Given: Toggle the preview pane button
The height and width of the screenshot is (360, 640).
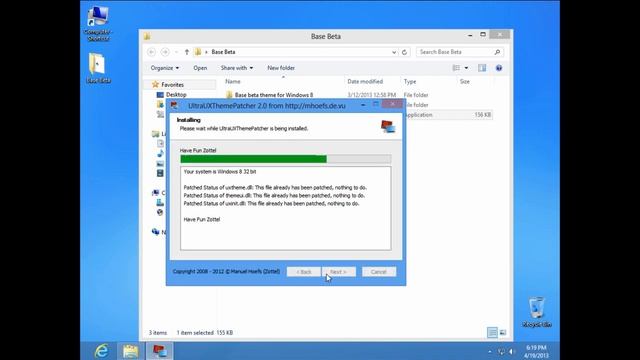Looking at the screenshot, I should click(482, 68).
